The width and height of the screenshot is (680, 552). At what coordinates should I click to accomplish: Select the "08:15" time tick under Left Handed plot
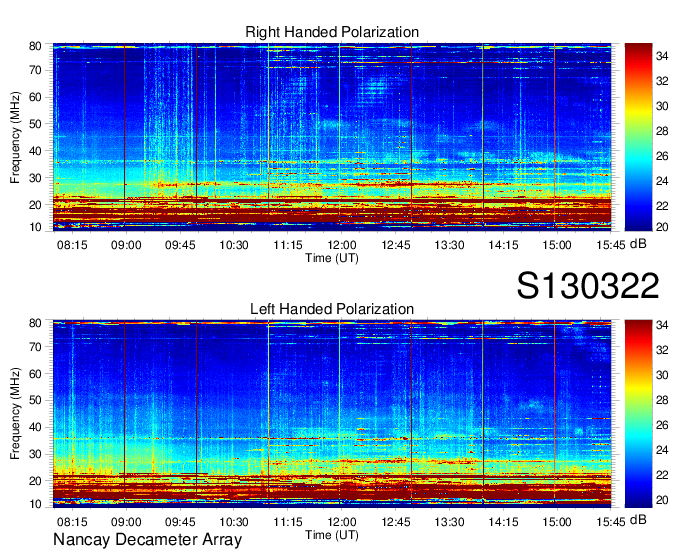(72, 522)
